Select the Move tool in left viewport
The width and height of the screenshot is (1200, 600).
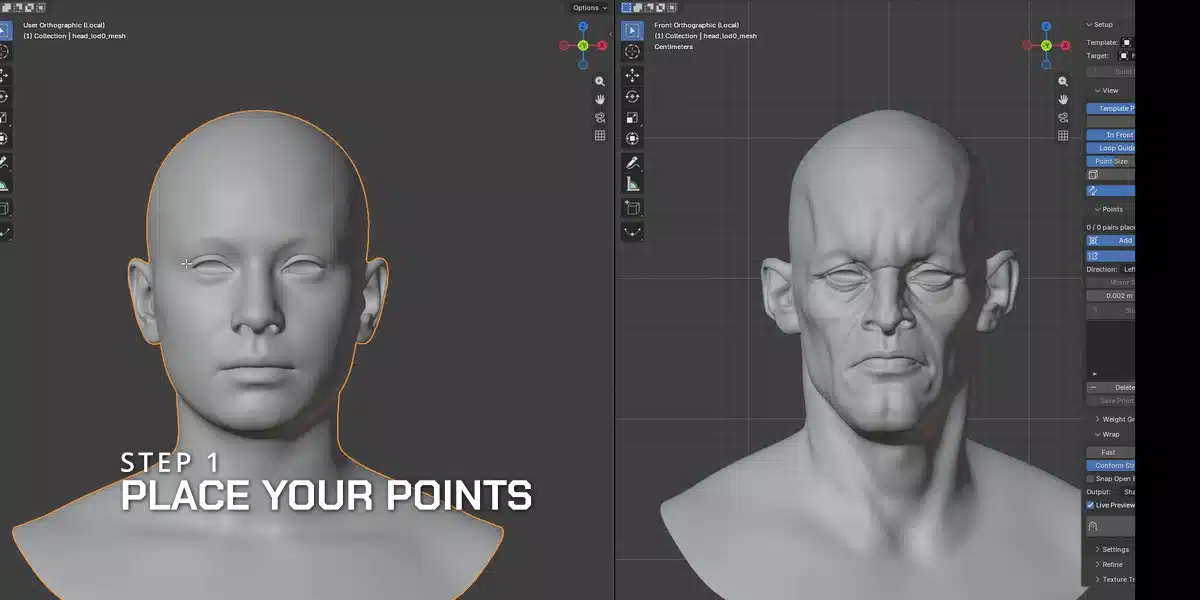4,75
